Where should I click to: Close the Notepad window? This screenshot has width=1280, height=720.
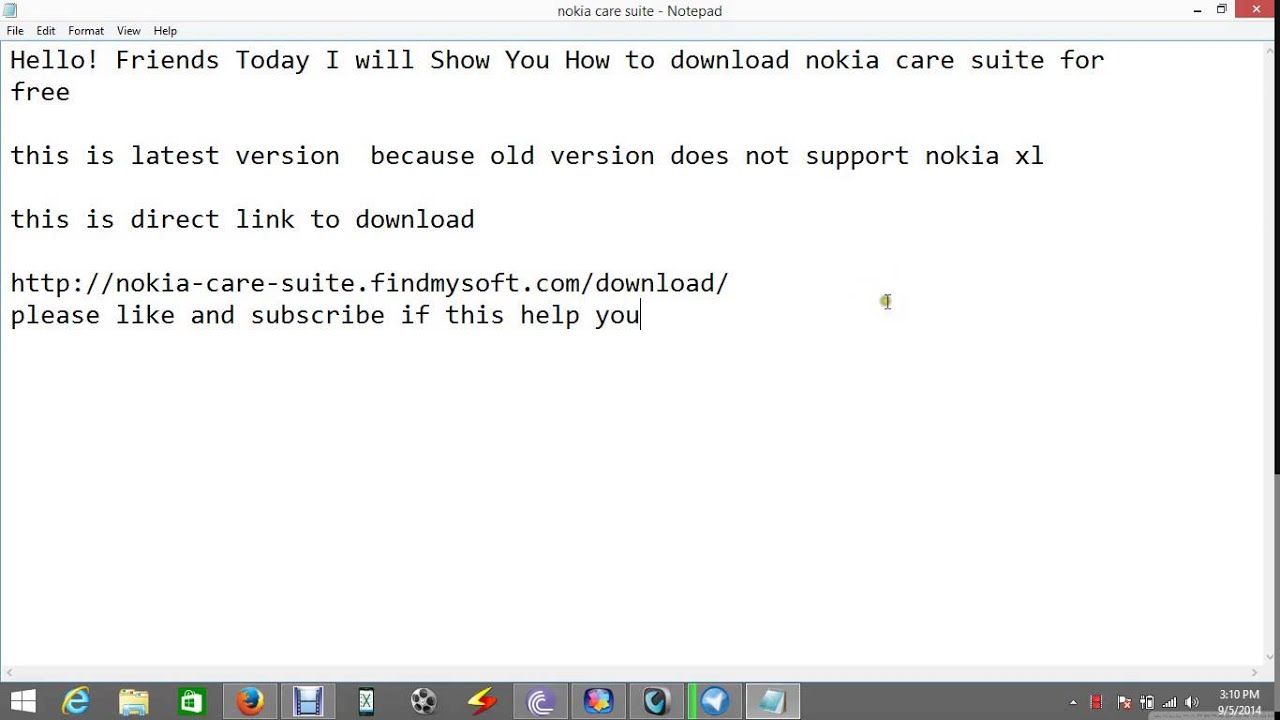(1256, 10)
